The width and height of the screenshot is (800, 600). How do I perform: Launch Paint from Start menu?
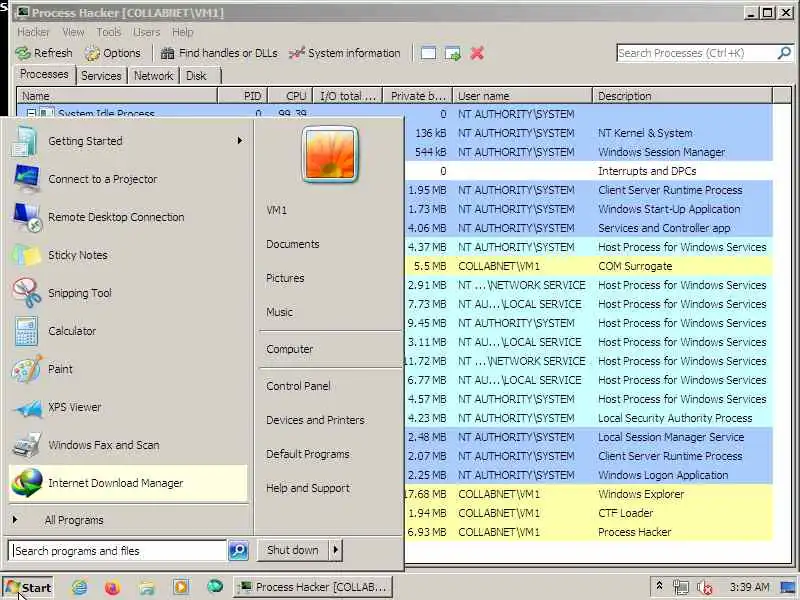point(128,369)
